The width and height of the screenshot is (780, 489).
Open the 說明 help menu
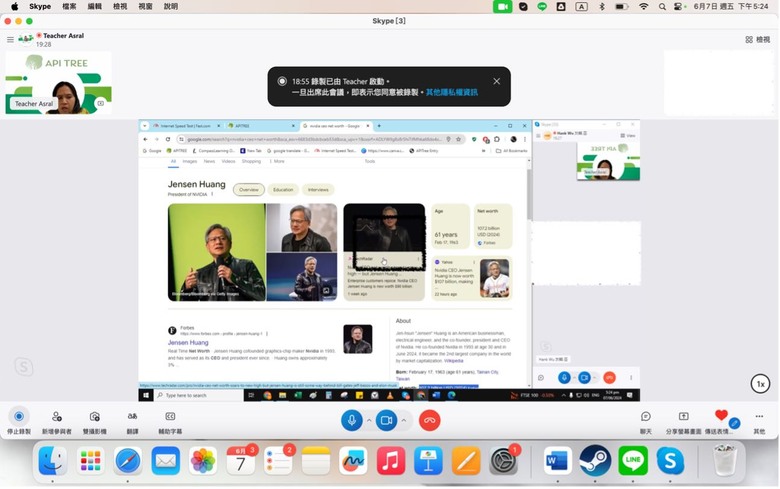click(171, 6)
